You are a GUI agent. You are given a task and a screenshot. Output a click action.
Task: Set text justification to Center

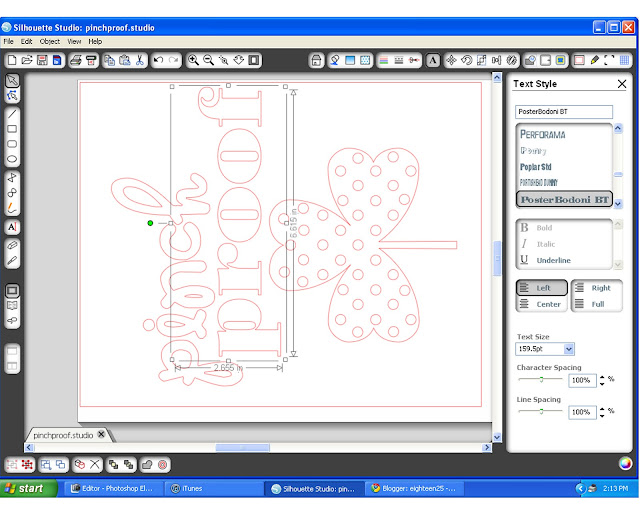click(x=542, y=304)
